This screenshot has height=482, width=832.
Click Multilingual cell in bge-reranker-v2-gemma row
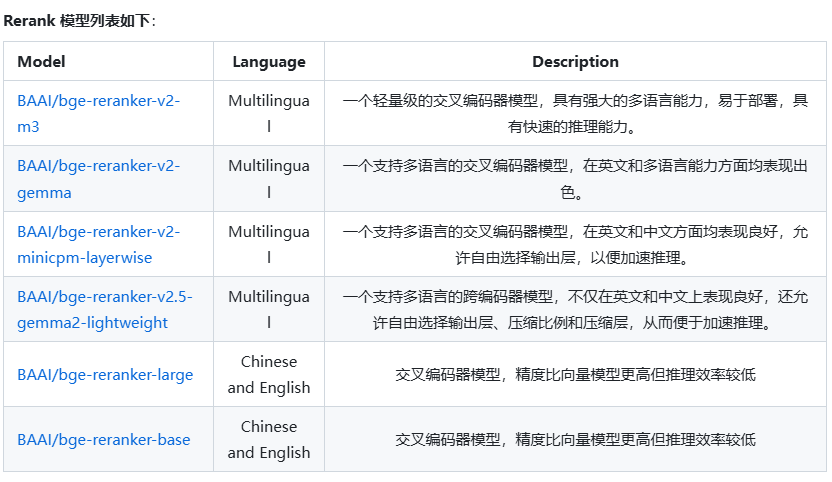pyautogui.click(x=269, y=179)
